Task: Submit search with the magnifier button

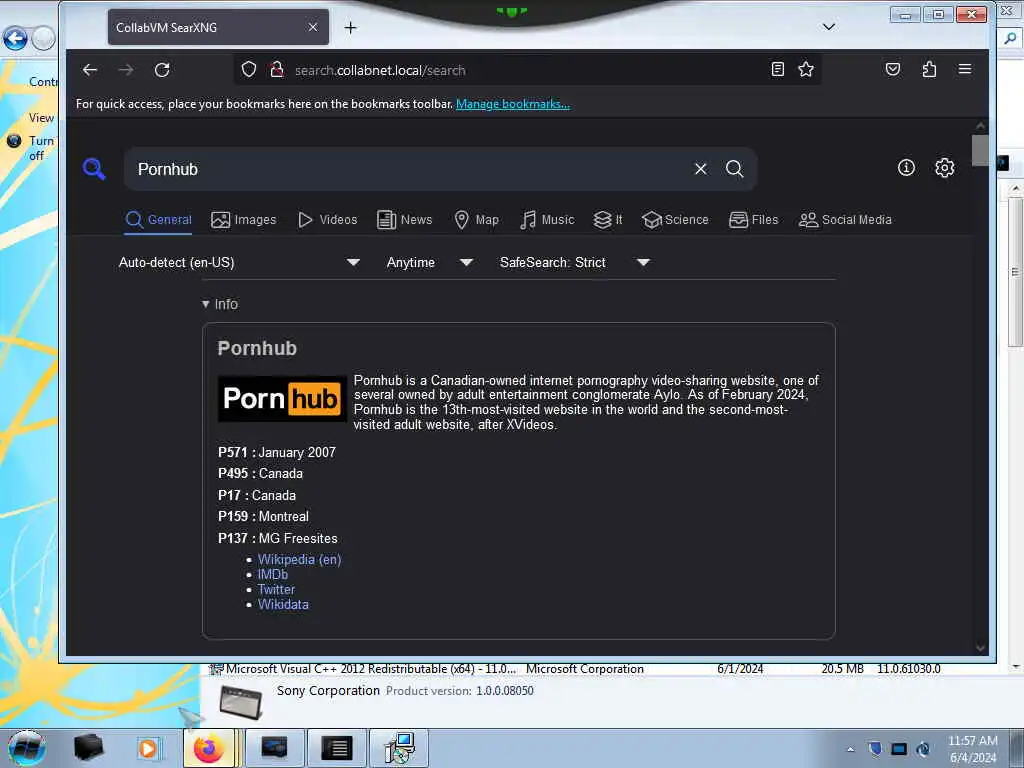Action: 735,169
